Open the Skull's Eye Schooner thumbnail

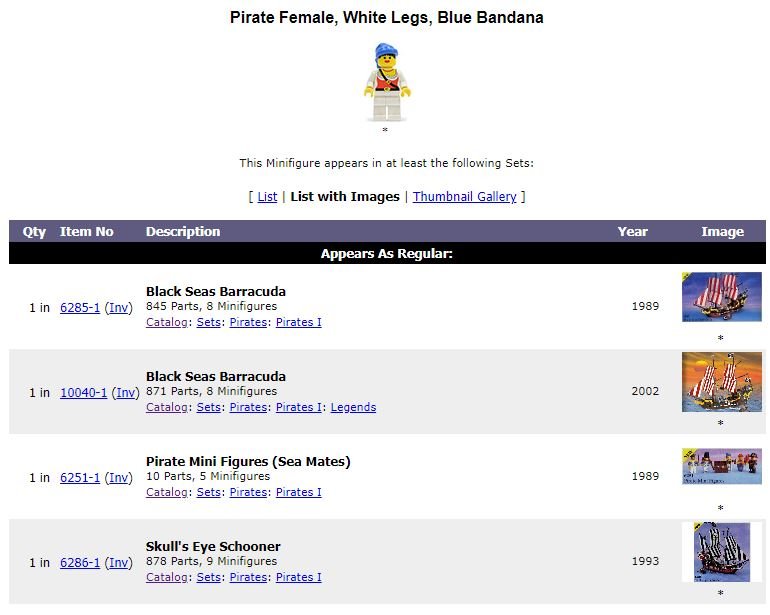pyautogui.click(x=722, y=552)
